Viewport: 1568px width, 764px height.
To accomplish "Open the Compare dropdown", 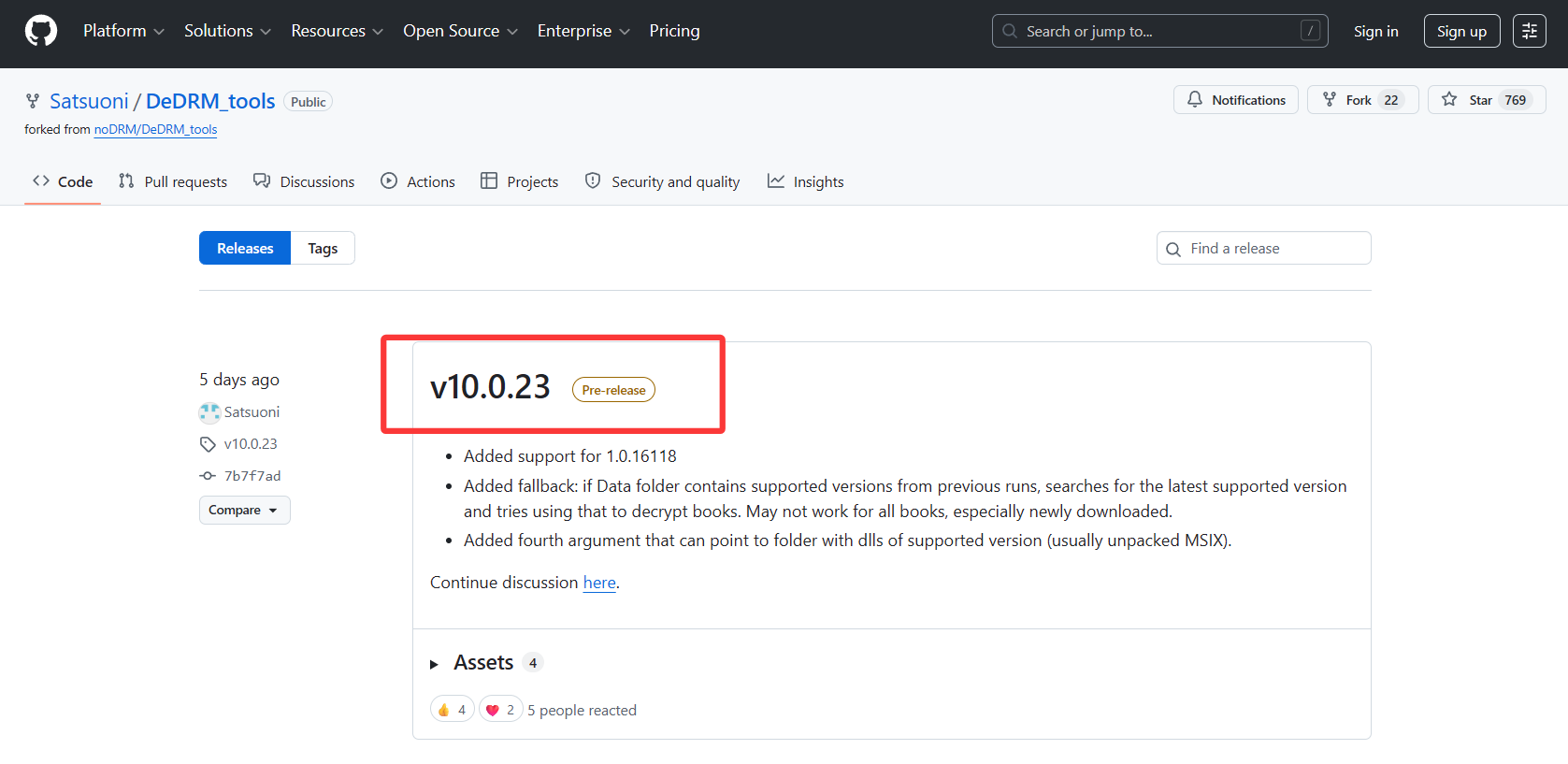I will pos(244,511).
